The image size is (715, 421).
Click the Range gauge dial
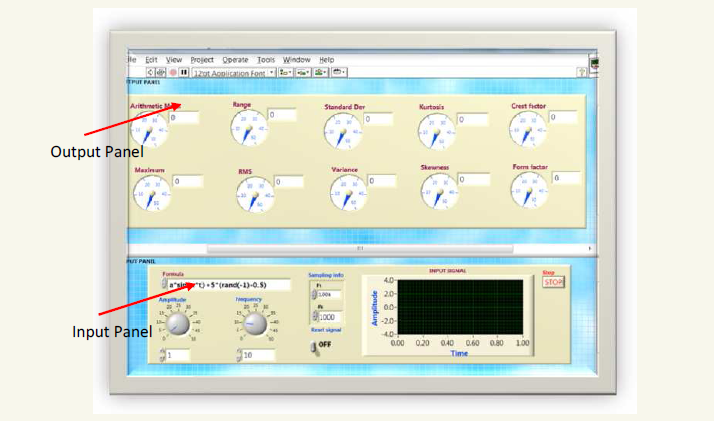click(x=249, y=128)
